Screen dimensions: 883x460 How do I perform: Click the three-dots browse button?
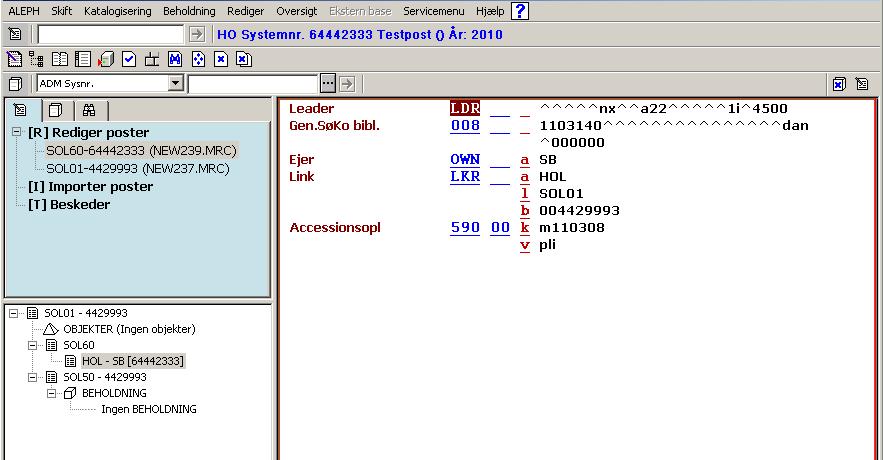point(327,84)
